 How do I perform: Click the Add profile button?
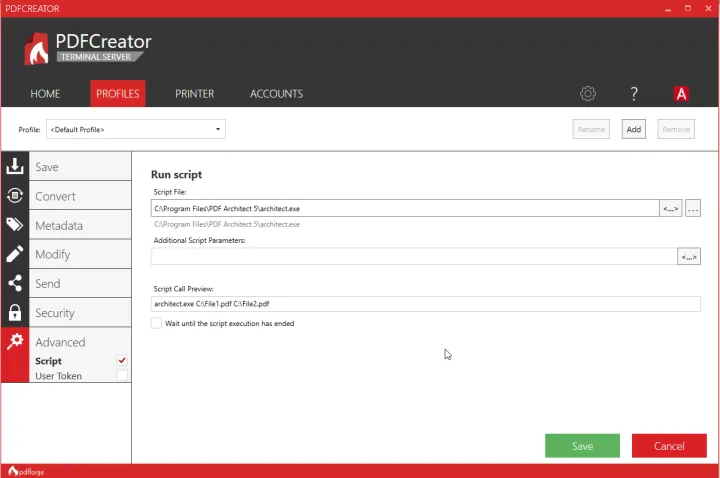(633, 129)
